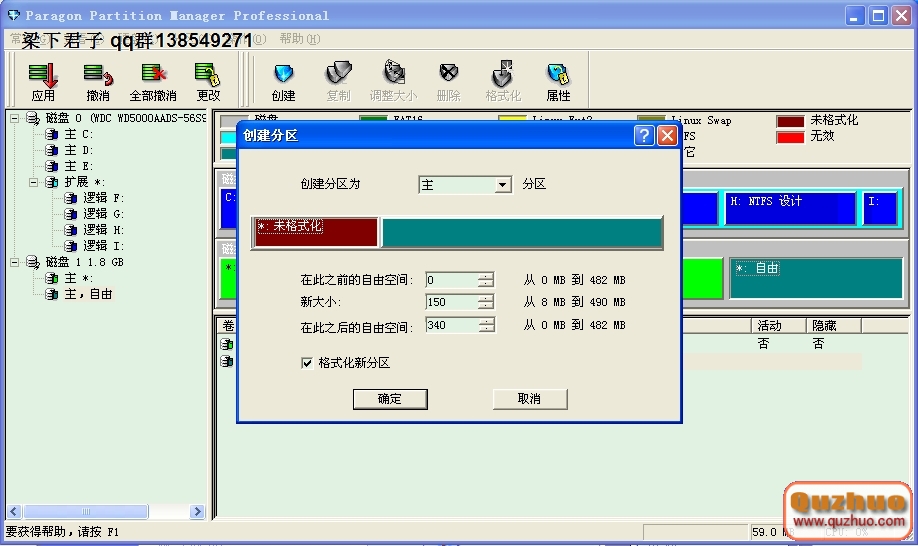
Task: Collapse the 磁盘 1 tree node
Action: click(x=15, y=262)
